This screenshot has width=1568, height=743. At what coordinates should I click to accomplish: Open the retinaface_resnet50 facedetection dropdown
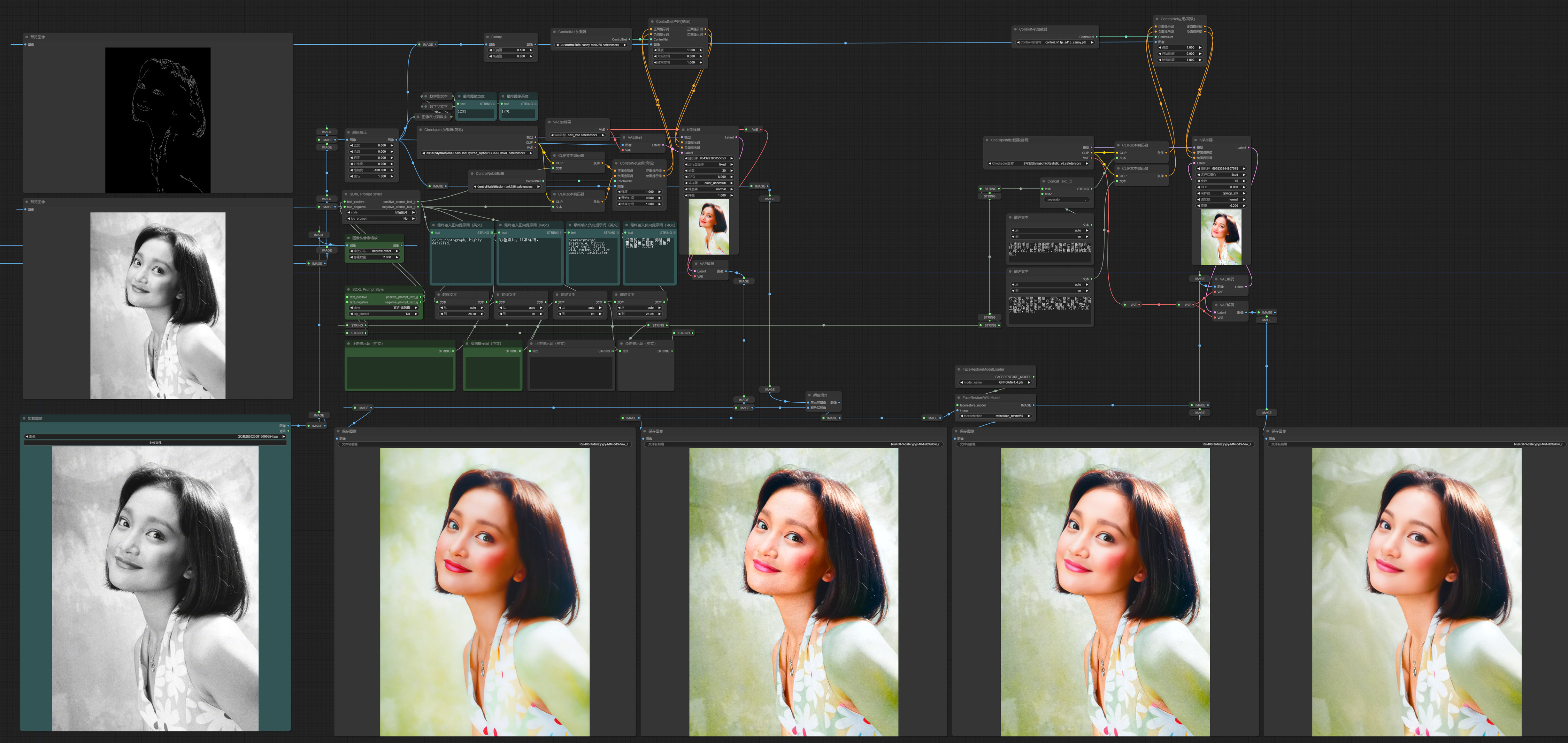click(x=996, y=416)
